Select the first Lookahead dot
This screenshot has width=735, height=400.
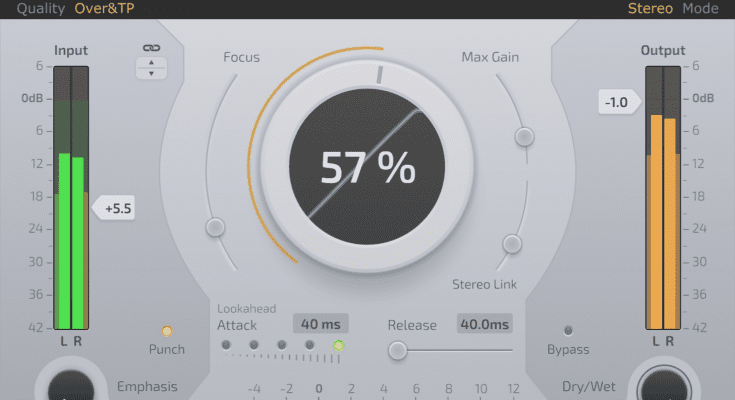click(x=226, y=346)
